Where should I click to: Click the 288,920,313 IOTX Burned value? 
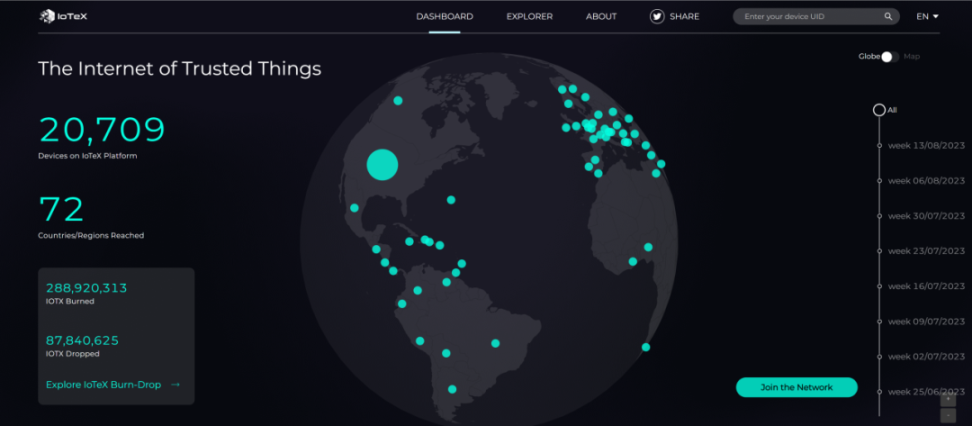(x=86, y=288)
